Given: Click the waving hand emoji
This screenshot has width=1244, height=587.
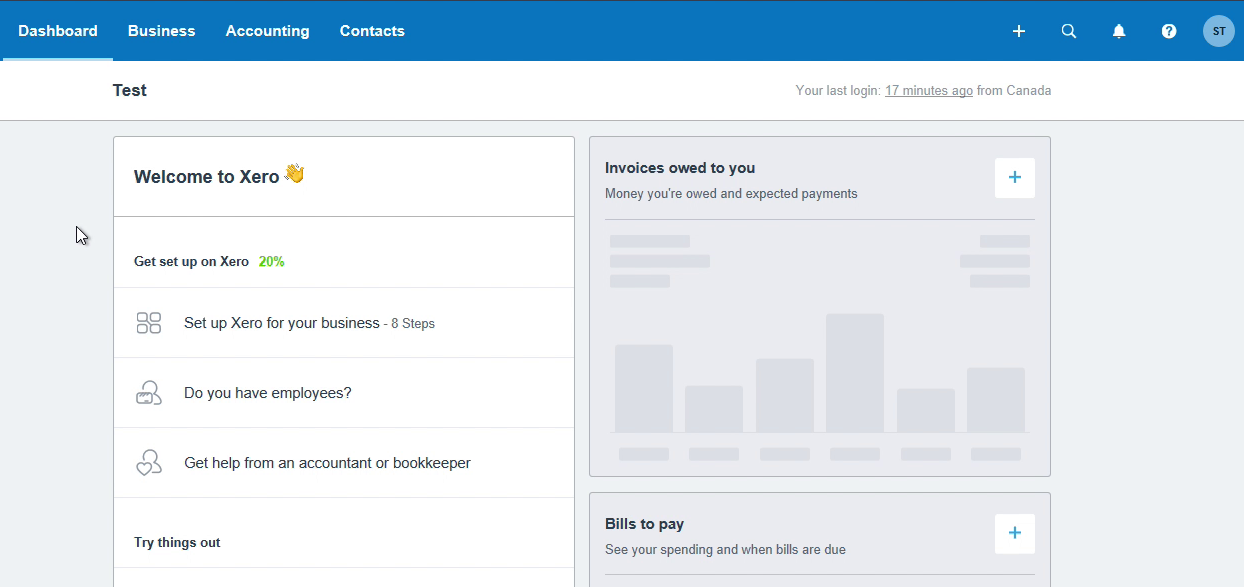Looking at the screenshot, I should pos(294,174).
